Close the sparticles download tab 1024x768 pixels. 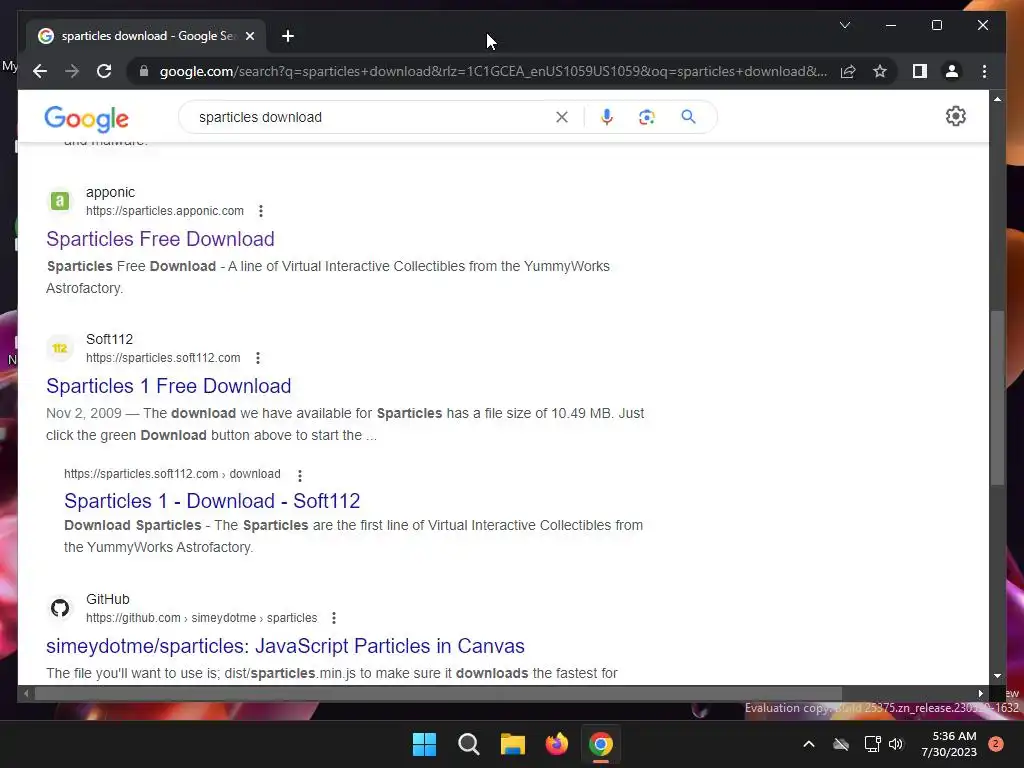[249, 36]
